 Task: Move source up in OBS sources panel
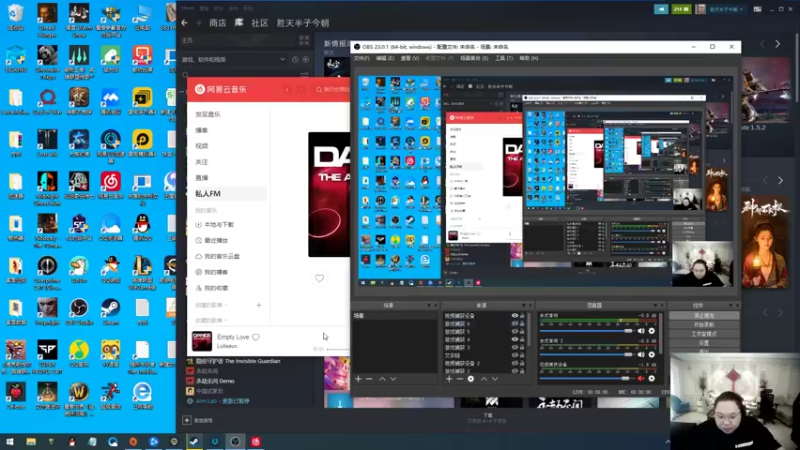484,379
